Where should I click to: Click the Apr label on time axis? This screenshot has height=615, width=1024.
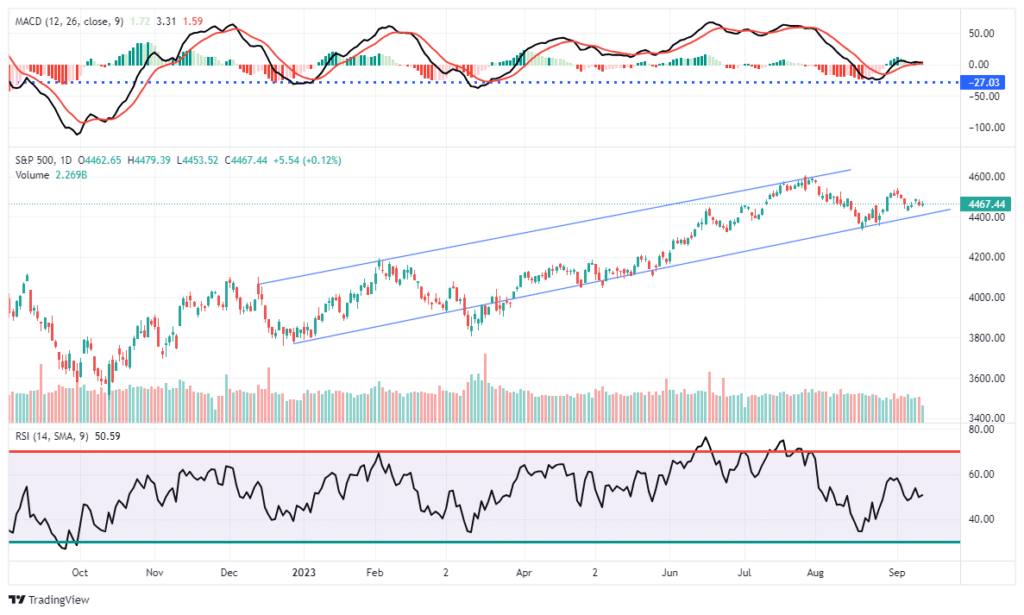pyautogui.click(x=524, y=573)
